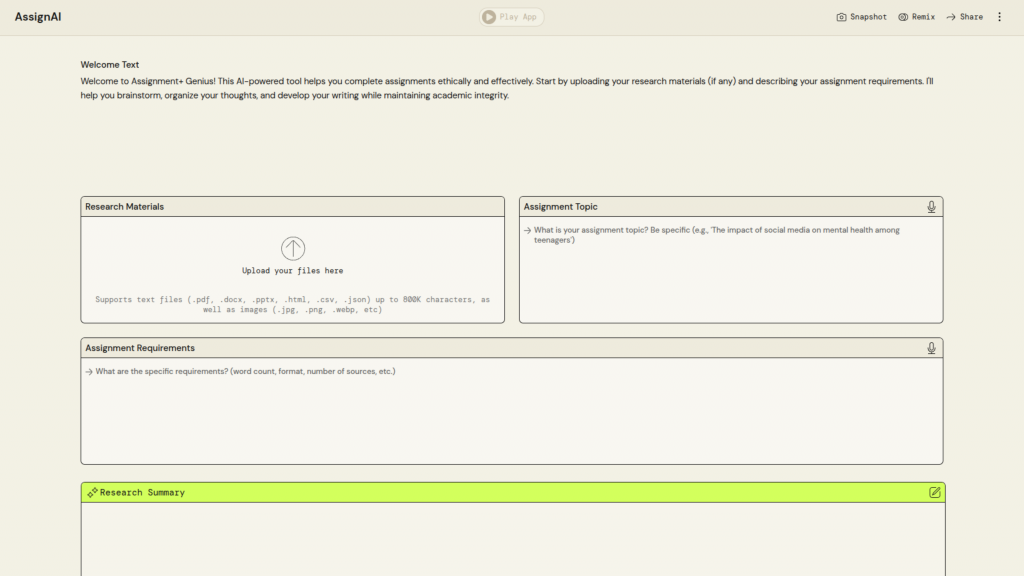Take a Snapshot using the camera icon

pos(842,17)
